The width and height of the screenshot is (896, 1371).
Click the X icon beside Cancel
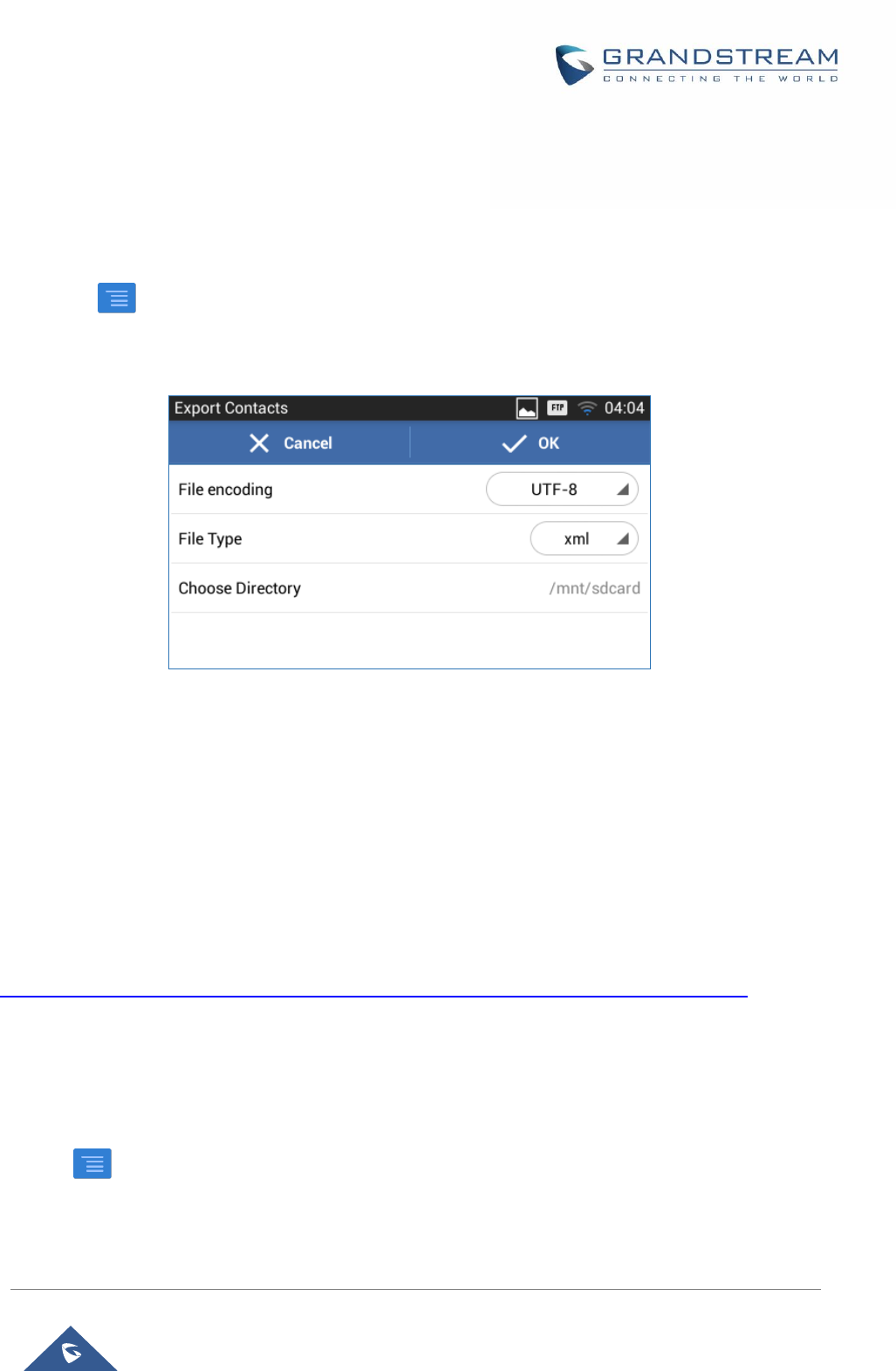259,443
